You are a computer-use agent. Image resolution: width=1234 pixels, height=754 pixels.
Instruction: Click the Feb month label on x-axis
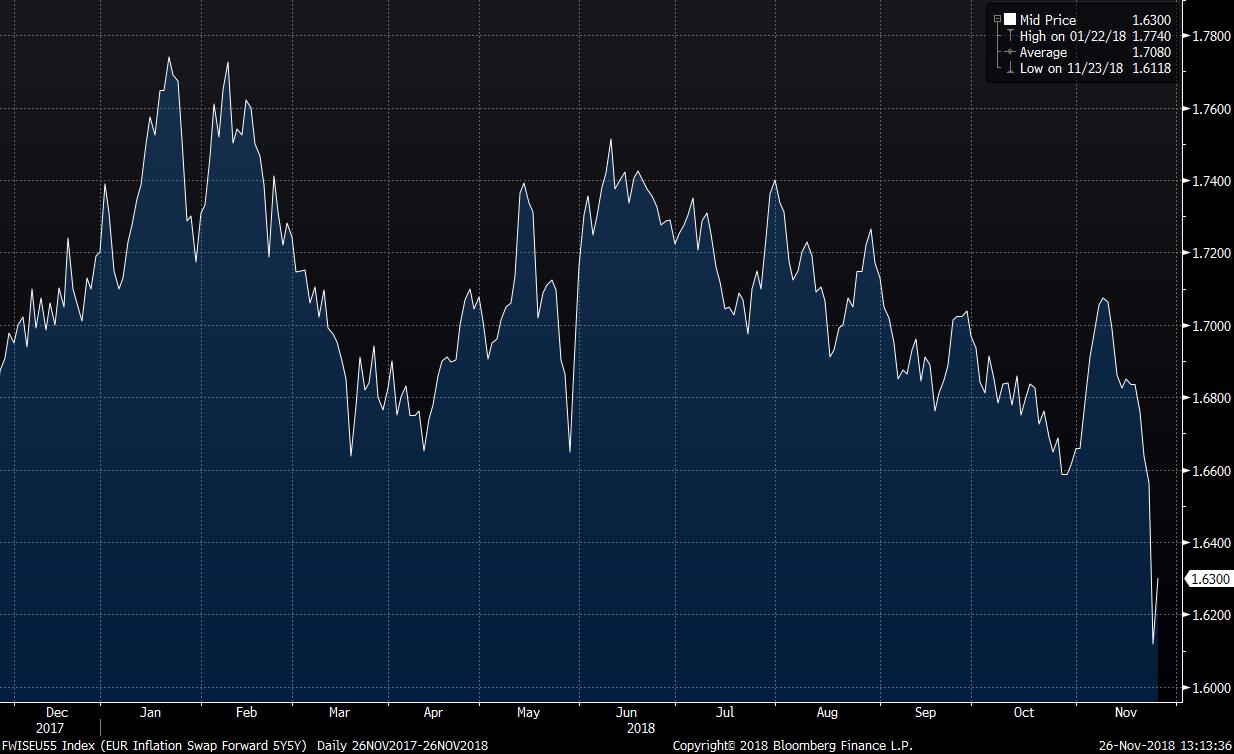[x=246, y=713]
